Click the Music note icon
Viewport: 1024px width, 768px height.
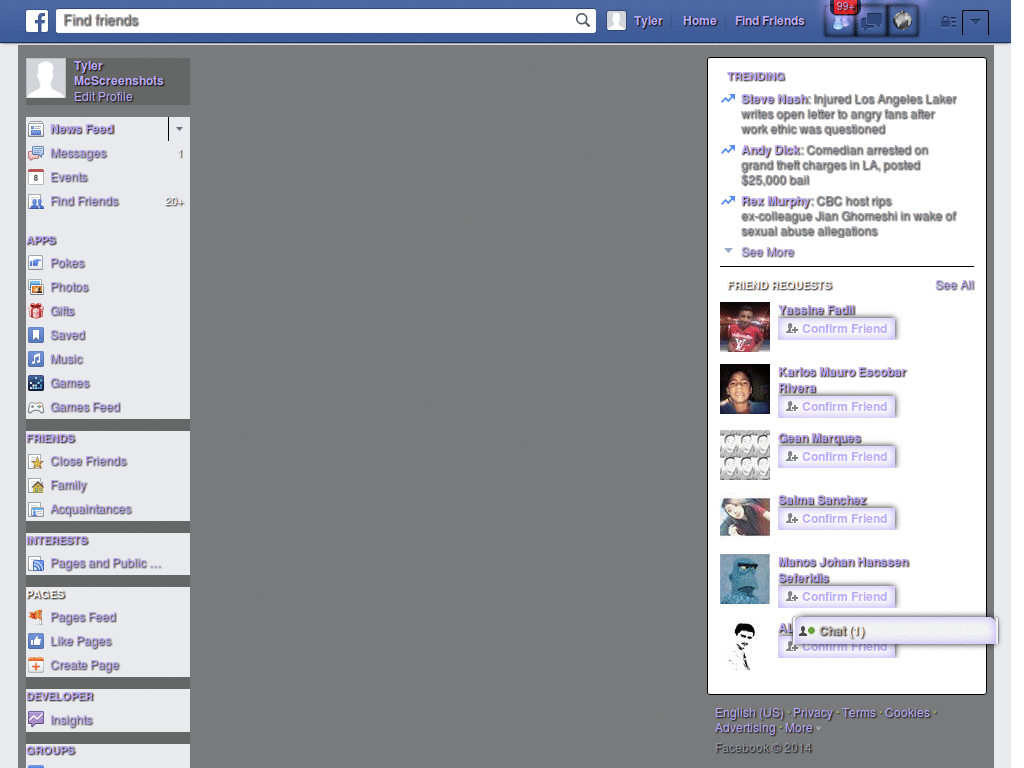point(36,359)
